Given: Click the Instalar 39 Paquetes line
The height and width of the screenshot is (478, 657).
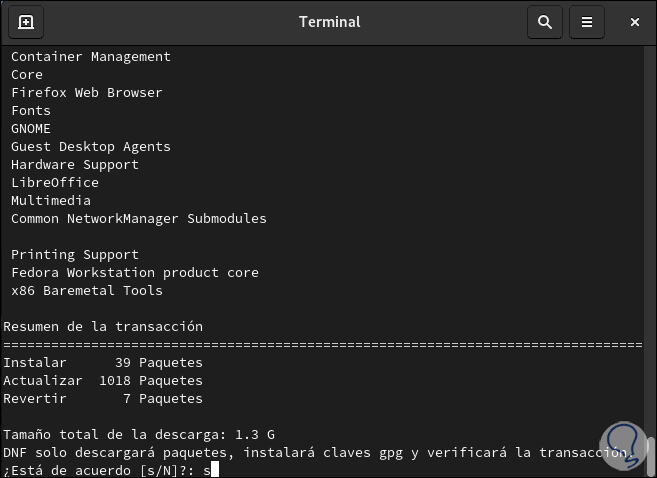Looking at the screenshot, I should point(103,363).
